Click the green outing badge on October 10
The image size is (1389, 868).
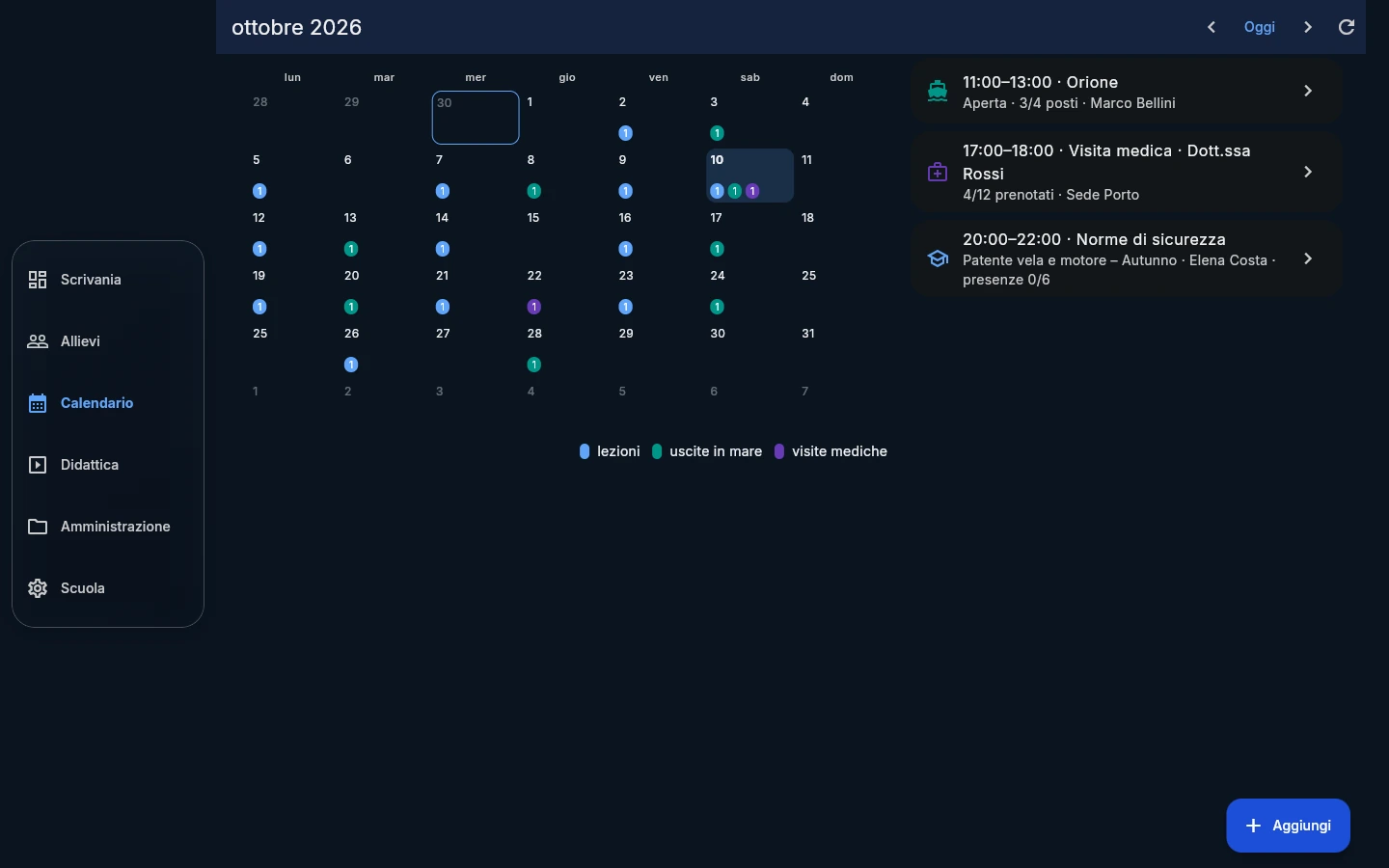tap(735, 191)
